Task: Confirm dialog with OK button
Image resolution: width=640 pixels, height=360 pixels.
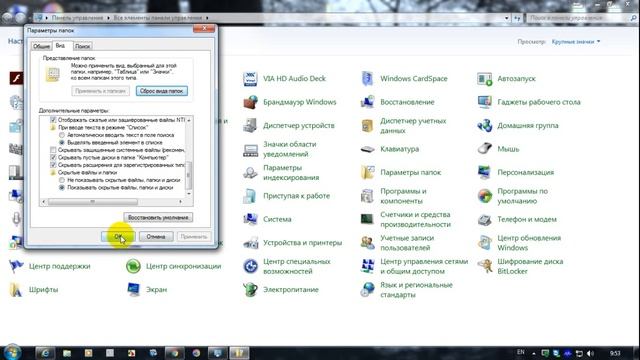Action: tap(118, 237)
